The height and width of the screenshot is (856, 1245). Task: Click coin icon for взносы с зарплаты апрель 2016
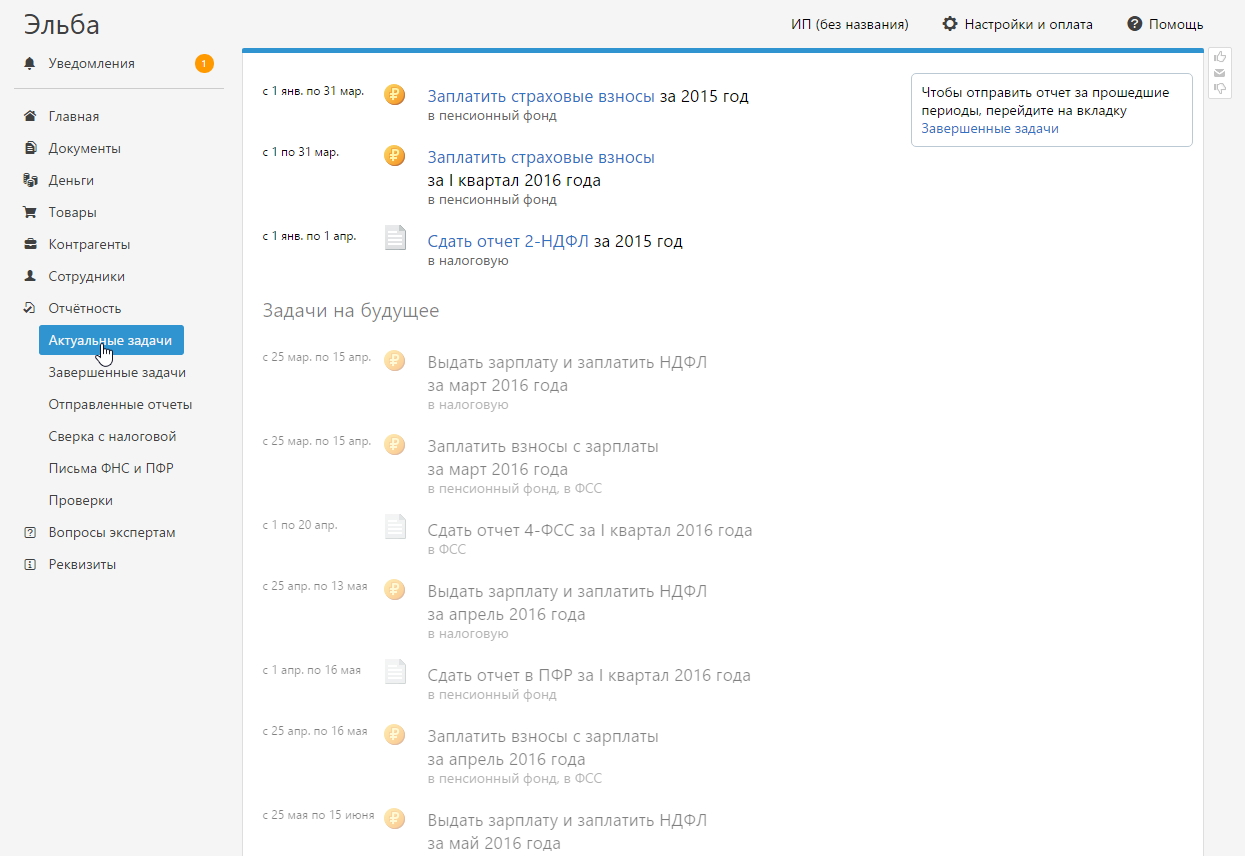click(x=395, y=735)
